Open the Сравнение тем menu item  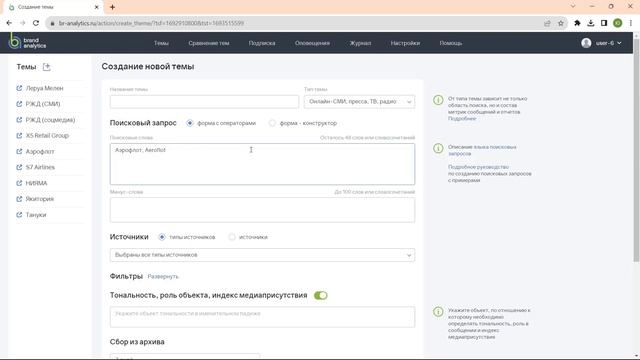[209, 43]
